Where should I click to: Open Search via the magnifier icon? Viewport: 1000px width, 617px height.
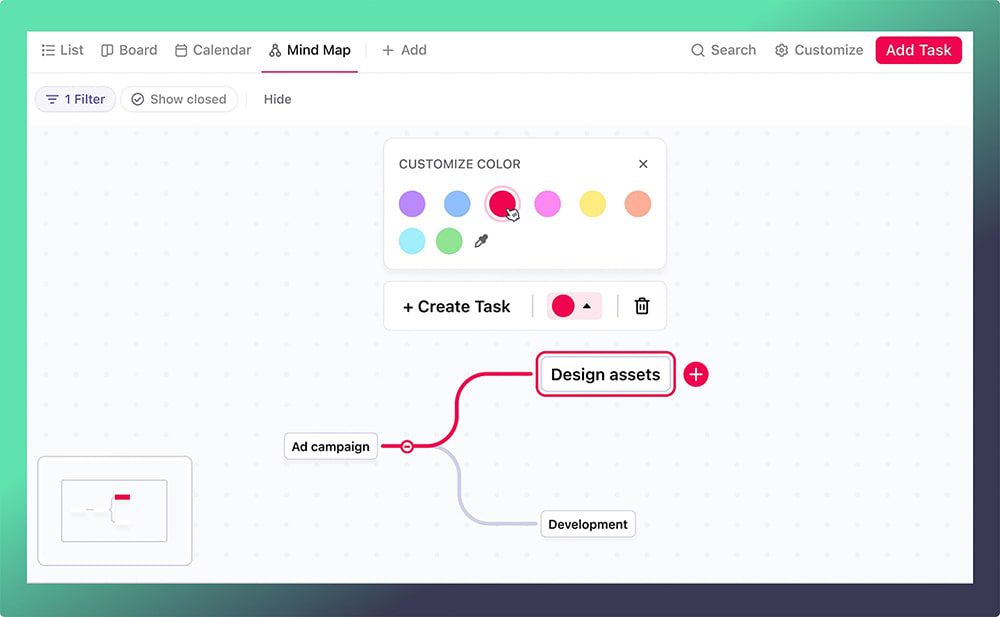coord(698,50)
